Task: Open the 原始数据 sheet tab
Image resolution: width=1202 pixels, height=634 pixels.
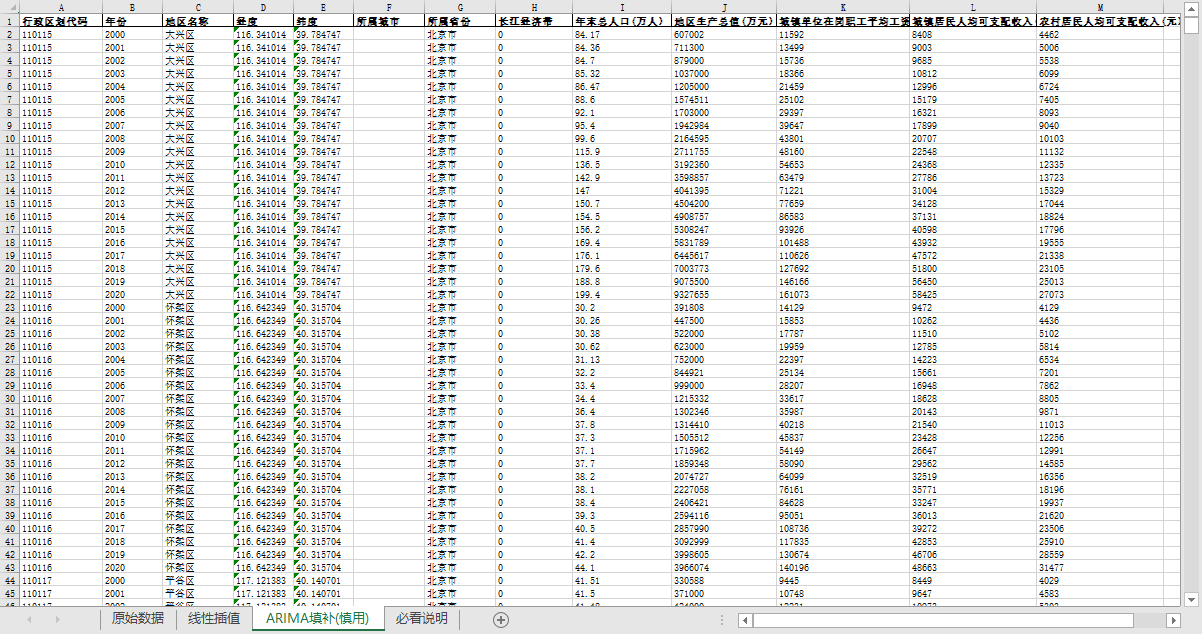Action: 137,619
